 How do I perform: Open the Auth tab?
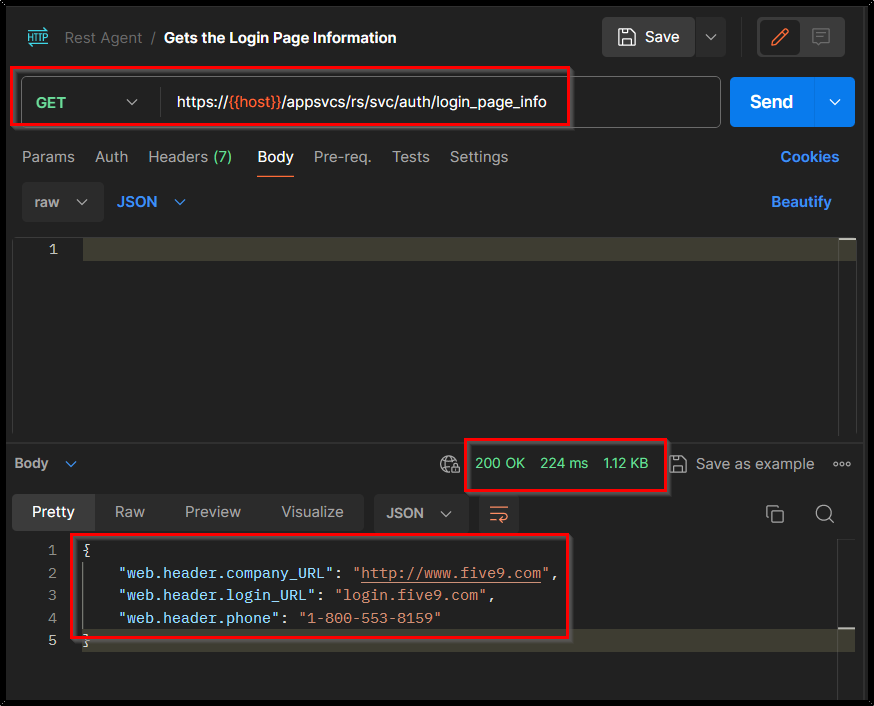[111, 157]
